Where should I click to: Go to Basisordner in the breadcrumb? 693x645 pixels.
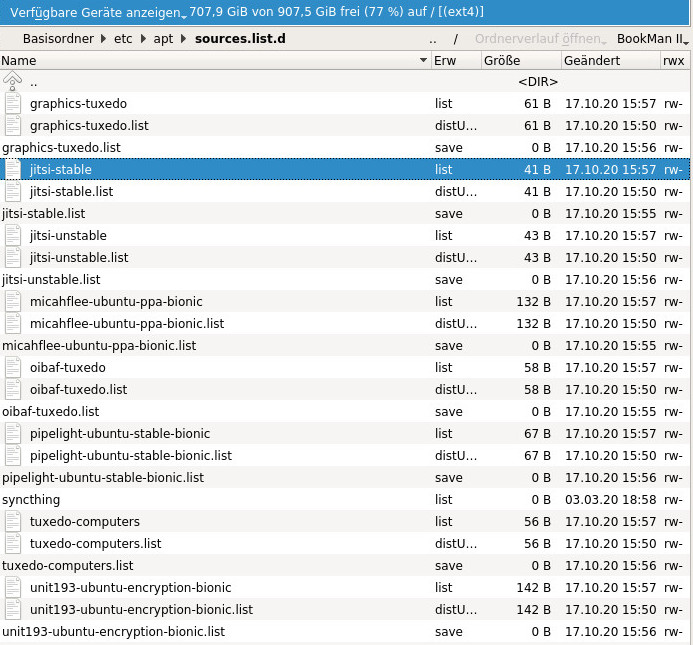tap(58, 39)
